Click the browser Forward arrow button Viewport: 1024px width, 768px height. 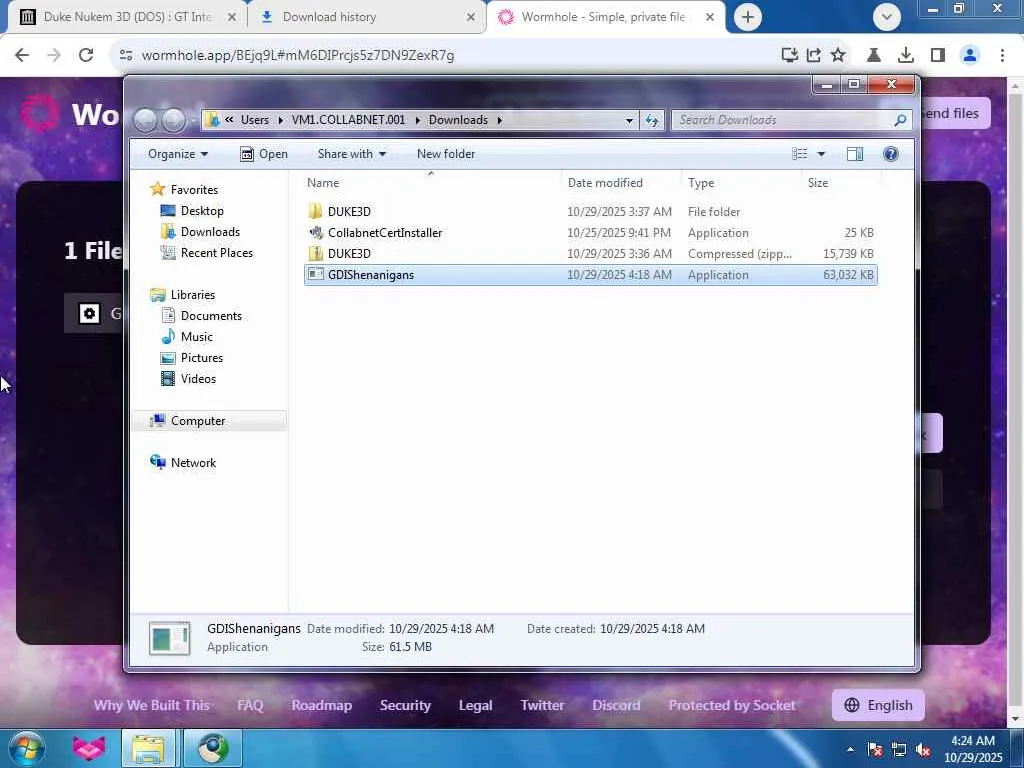(54, 56)
